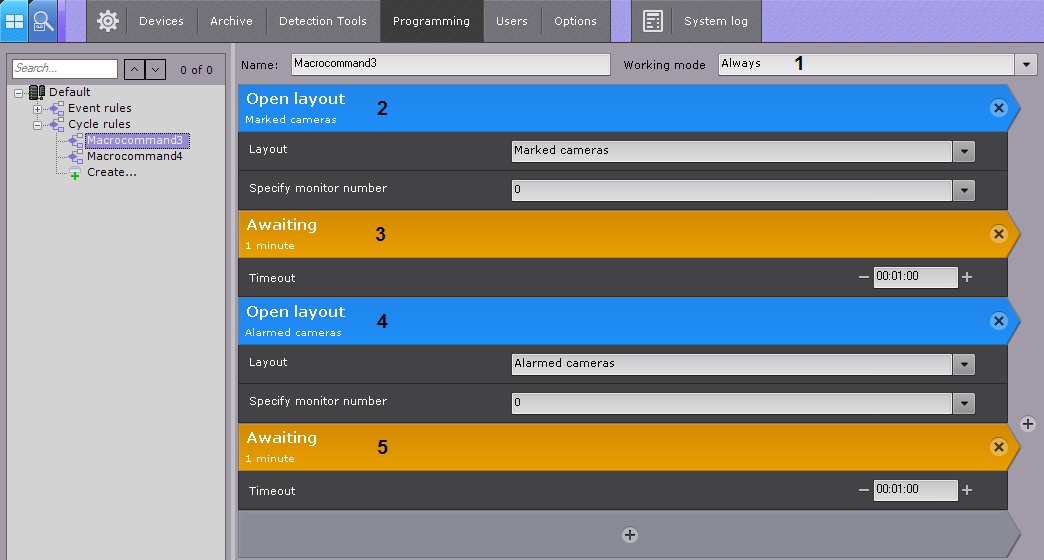Viewport: 1044px width, 560px height.
Task: Open the Alarmed cameras layout dropdown
Action: click(x=963, y=364)
